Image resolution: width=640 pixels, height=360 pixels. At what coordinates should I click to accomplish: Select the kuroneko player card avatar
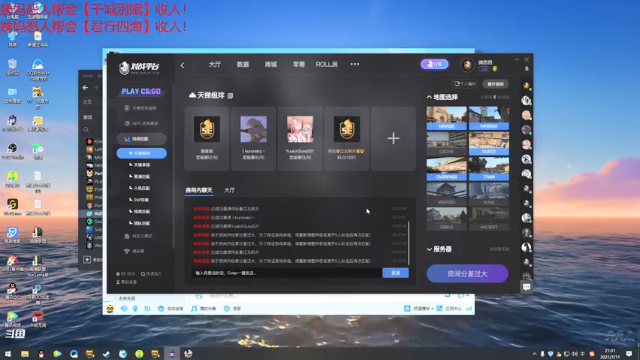click(x=253, y=129)
